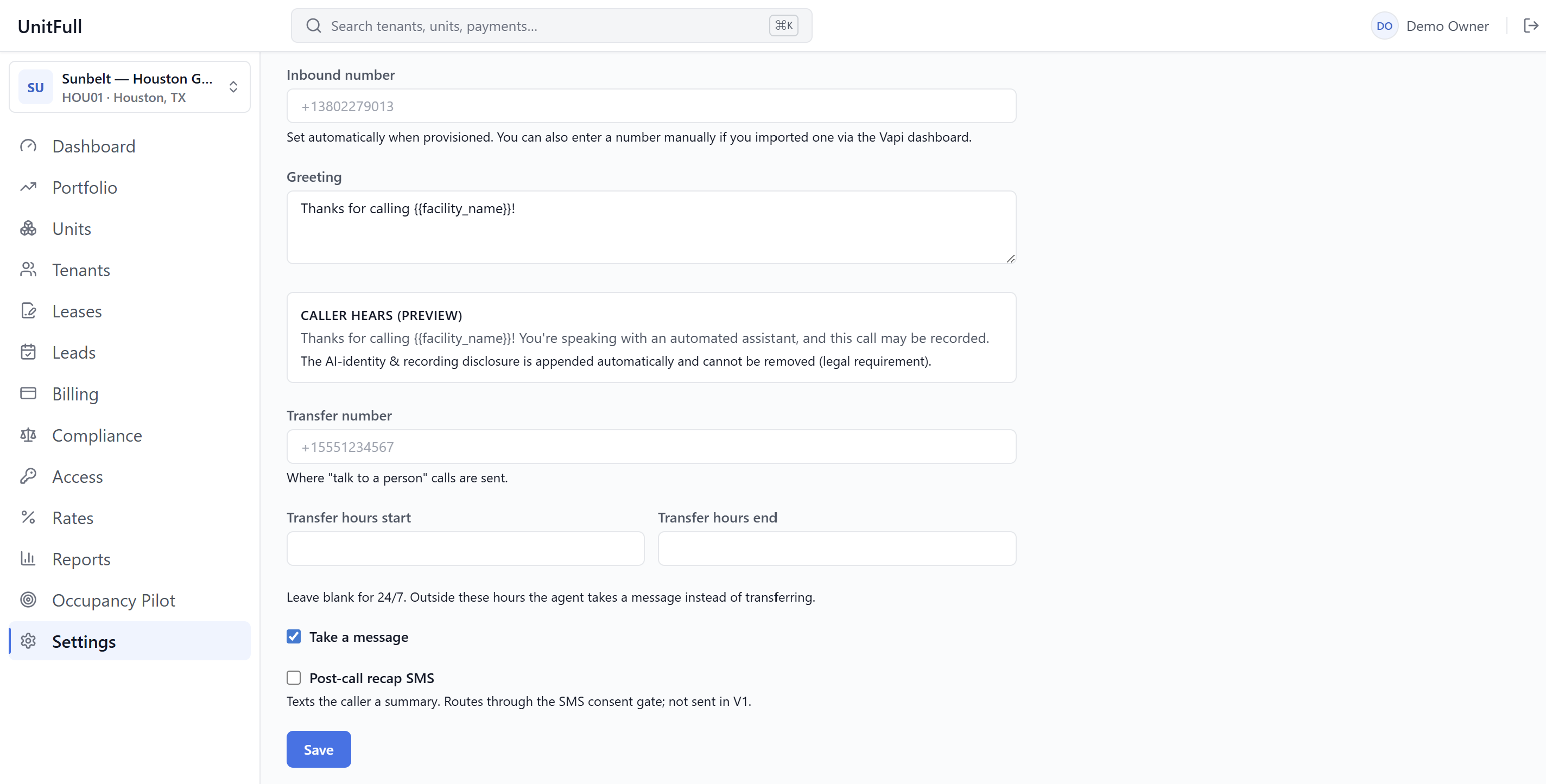Click the Tenants people icon
The height and width of the screenshot is (784, 1546).
click(28, 270)
